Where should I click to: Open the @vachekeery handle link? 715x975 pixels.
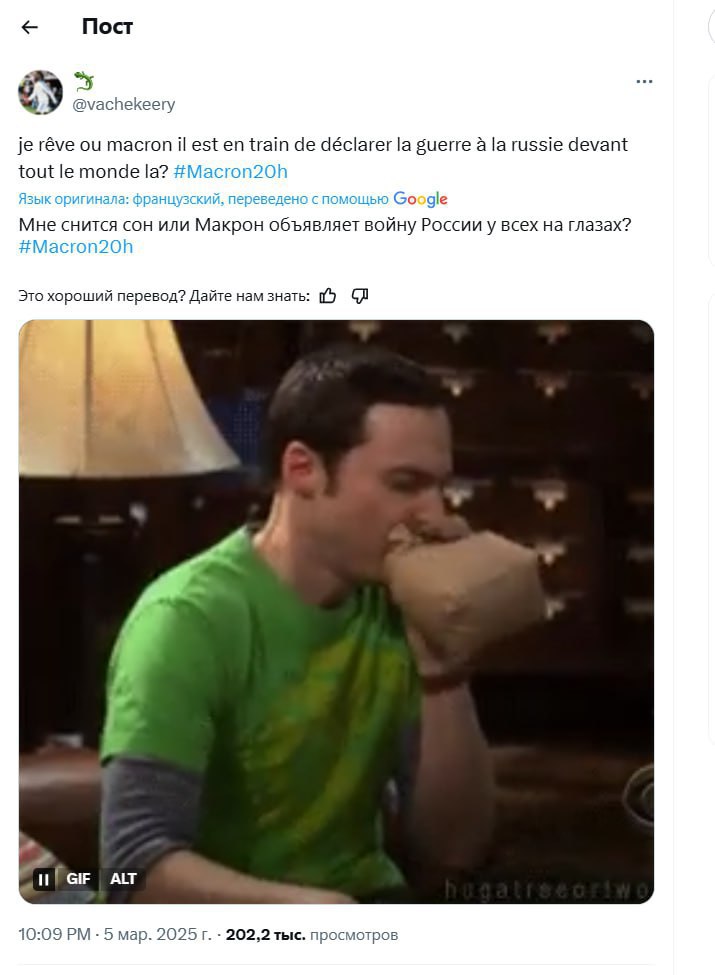(x=124, y=104)
